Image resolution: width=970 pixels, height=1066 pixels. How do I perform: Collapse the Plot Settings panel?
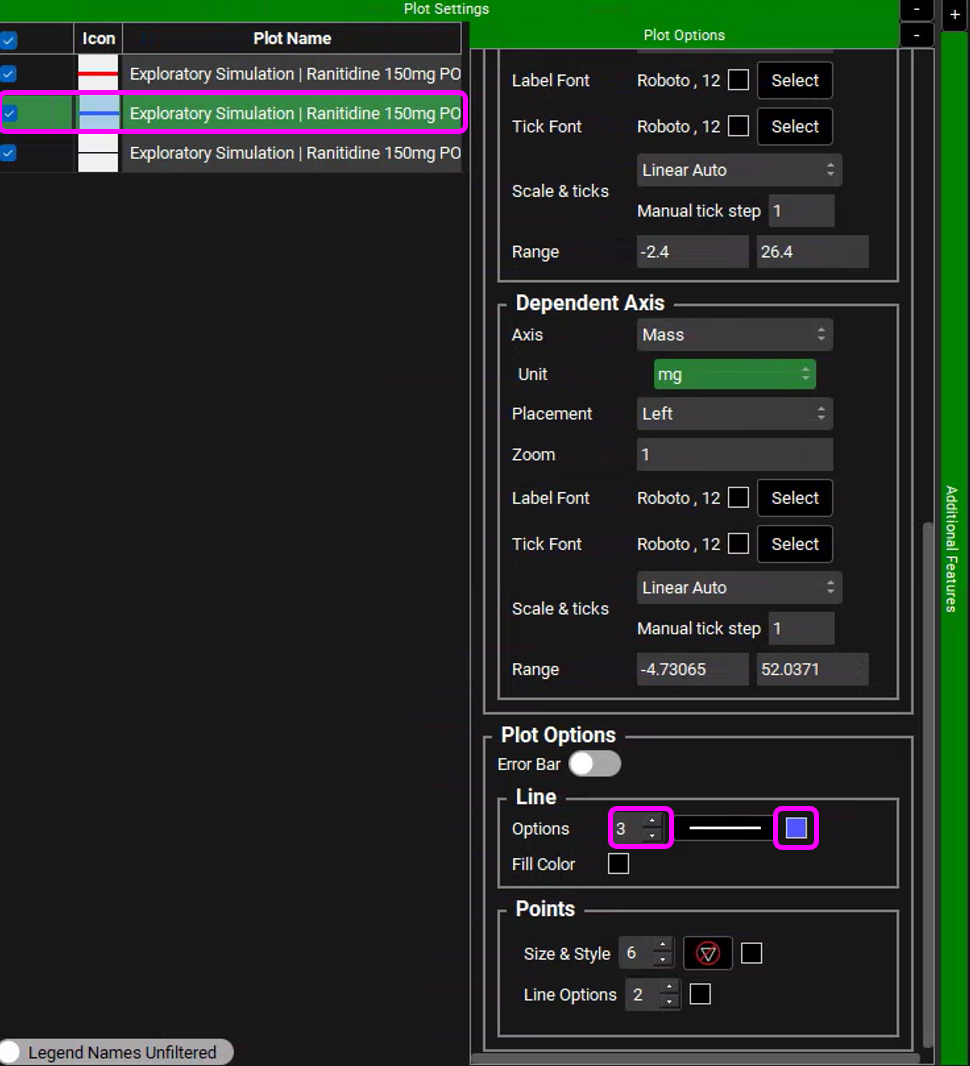click(917, 9)
